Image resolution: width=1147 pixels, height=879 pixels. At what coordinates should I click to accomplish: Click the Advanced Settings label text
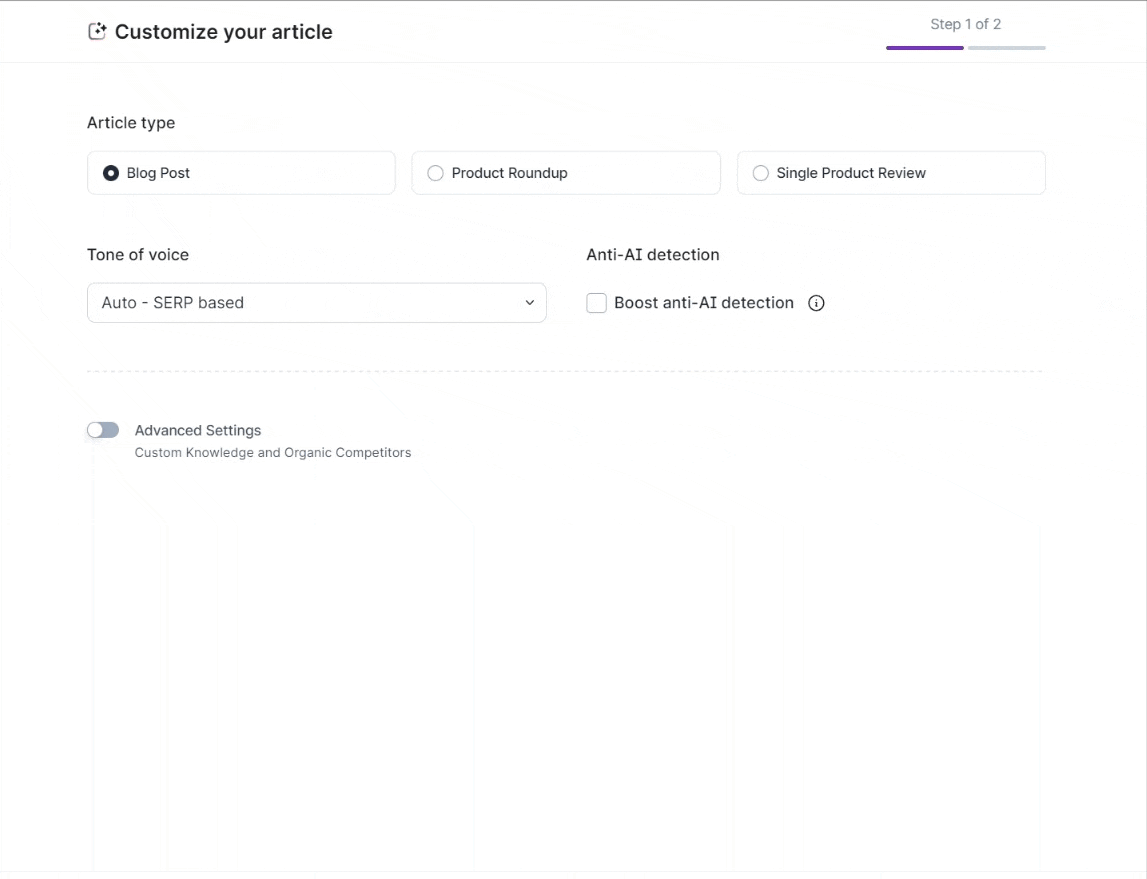click(198, 430)
